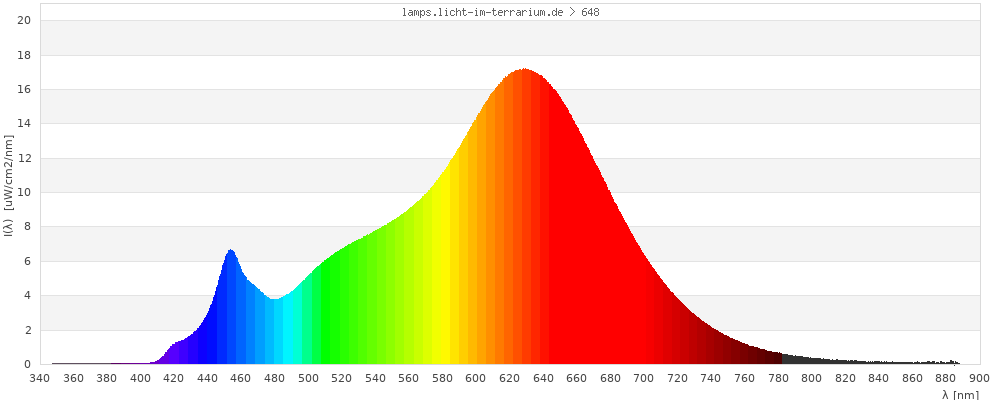Image resolution: width=1000 pixels, height=400 pixels.
Task: Click the y-axis tick label 10
Action: tap(25, 193)
